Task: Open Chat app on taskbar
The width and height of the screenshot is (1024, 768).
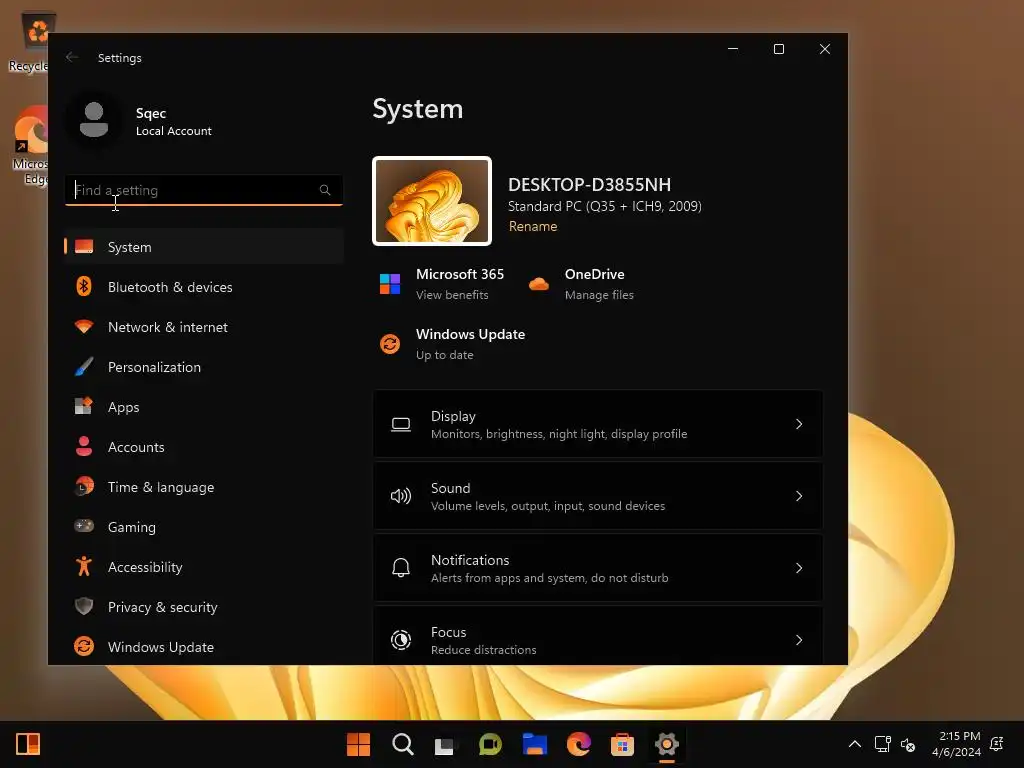Action: pos(490,744)
